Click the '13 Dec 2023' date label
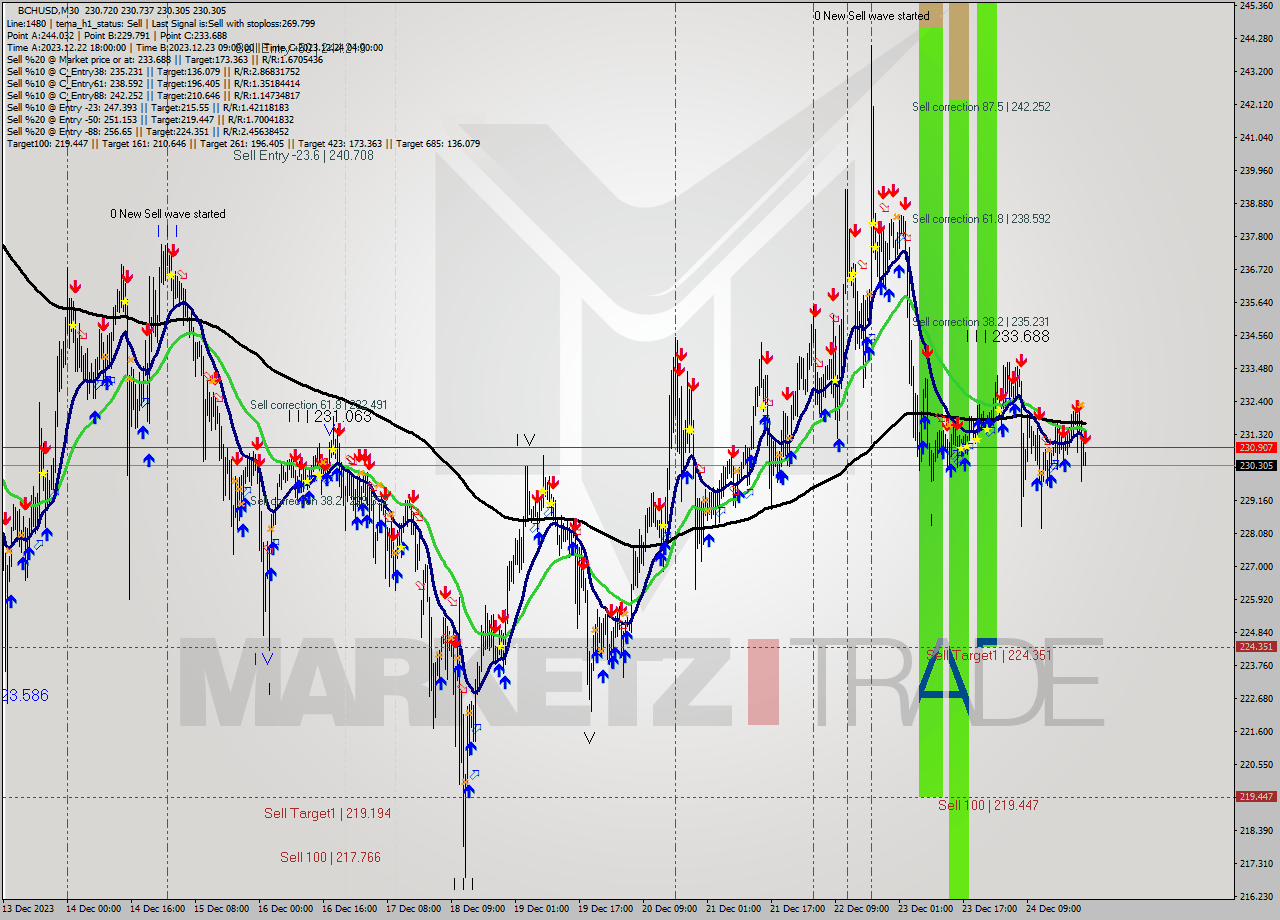This screenshot has height=920, width=1280. tap(28, 909)
